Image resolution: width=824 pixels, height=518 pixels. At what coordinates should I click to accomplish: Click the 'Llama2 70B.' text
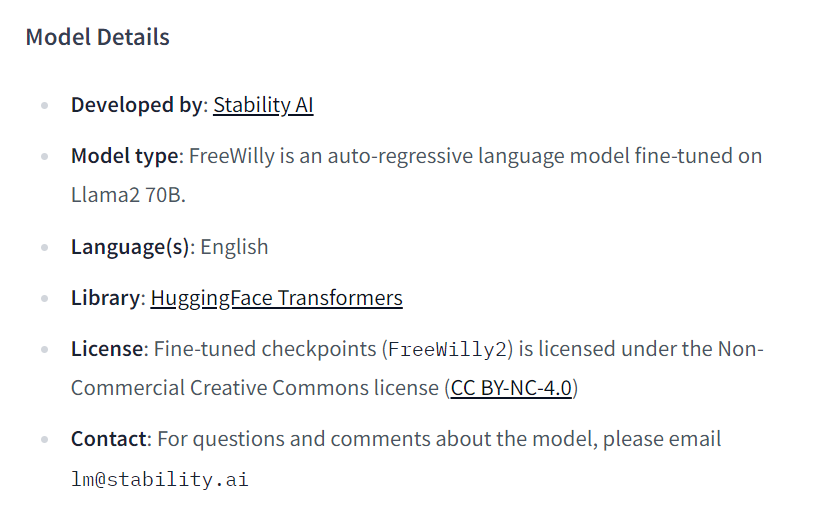(x=128, y=195)
